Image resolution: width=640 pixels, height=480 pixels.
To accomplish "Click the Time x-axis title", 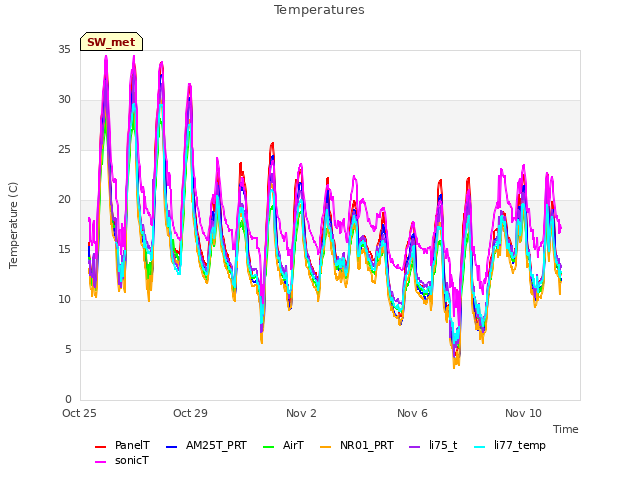I will (x=566, y=429).
